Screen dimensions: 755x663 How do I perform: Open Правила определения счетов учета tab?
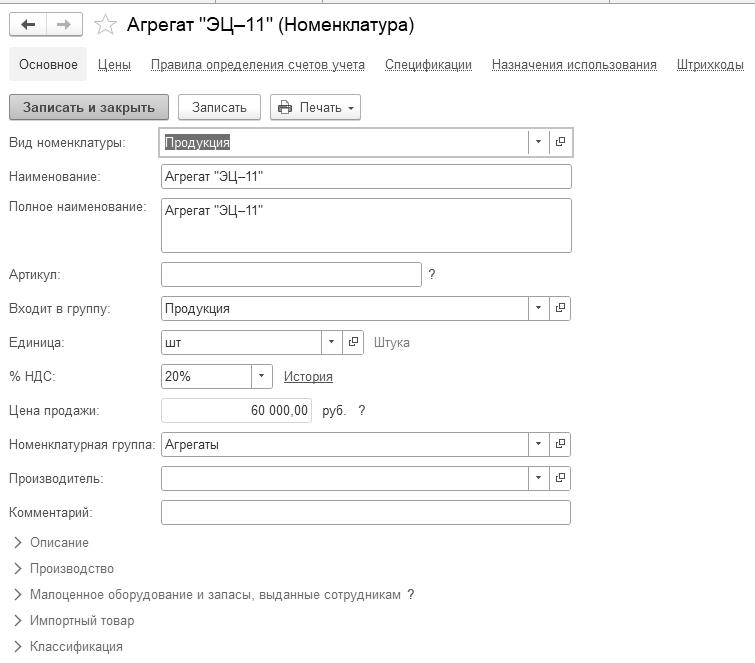click(x=258, y=65)
